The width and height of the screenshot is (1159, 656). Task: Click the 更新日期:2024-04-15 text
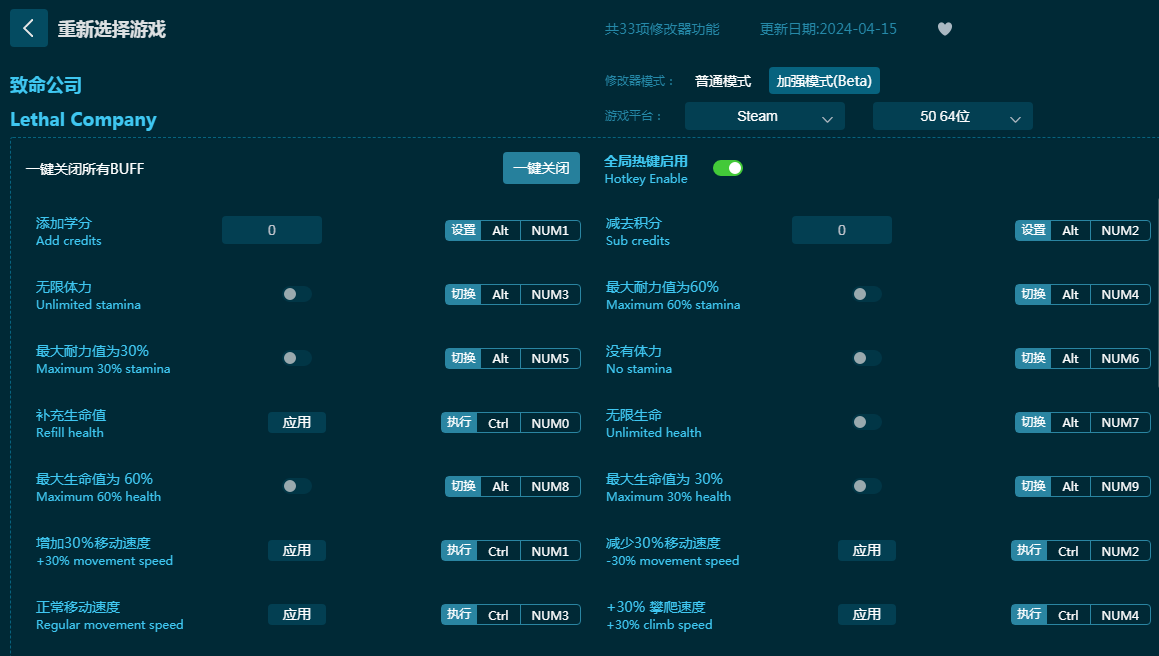(x=828, y=29)
